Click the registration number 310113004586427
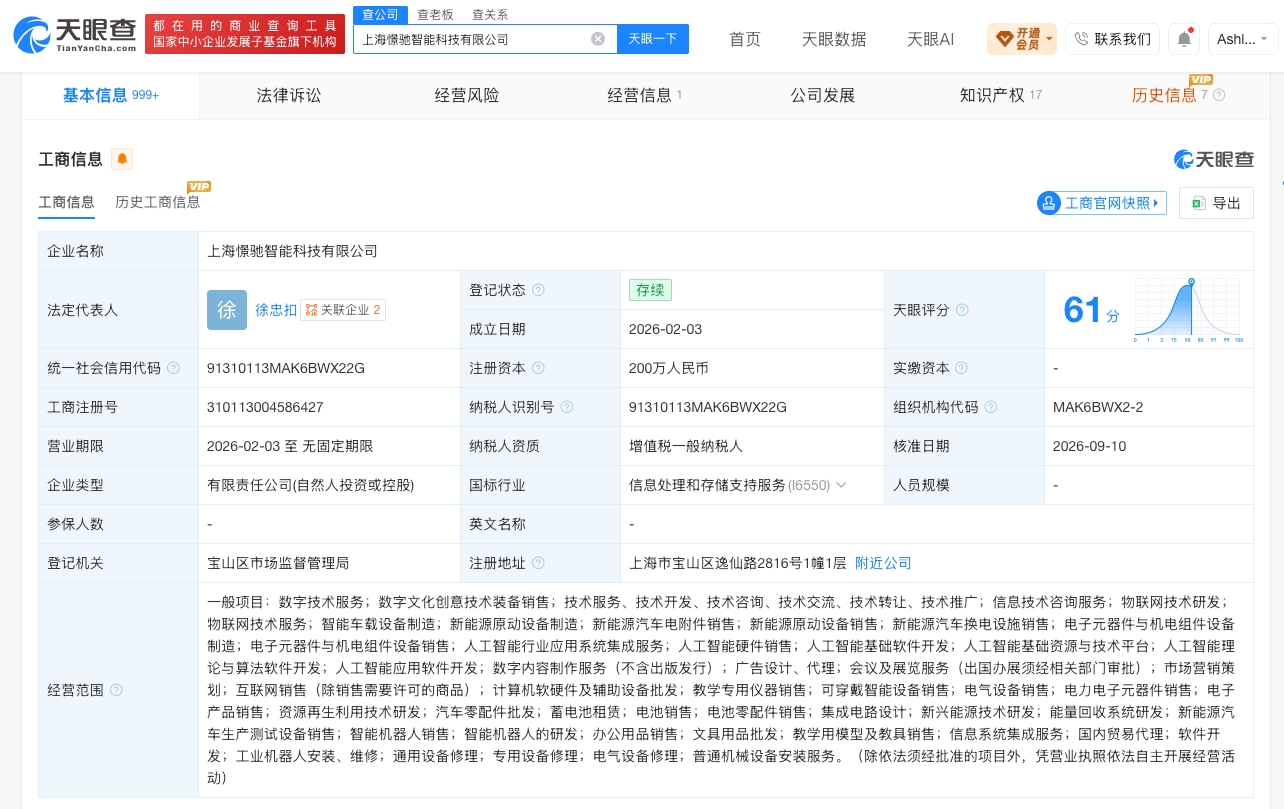This screenshot has width=1284, height=809. (x=265, y=407)
